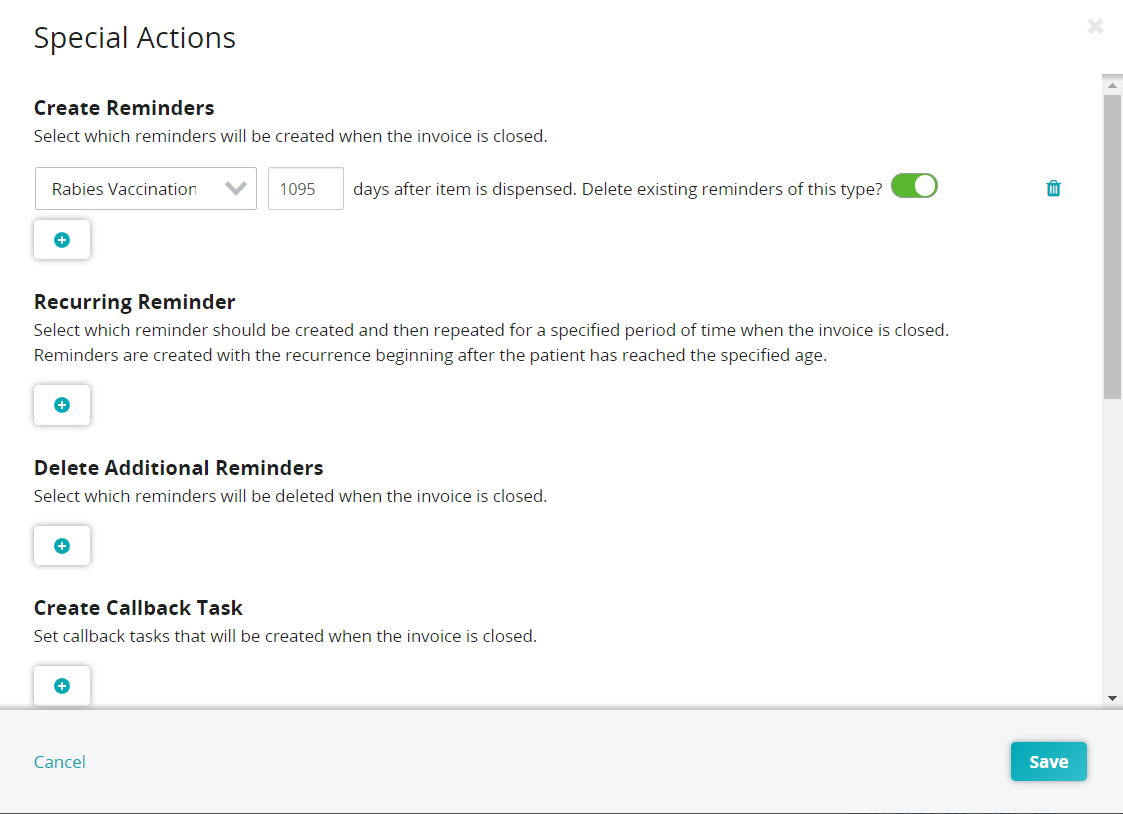Add a new entry under Create Reminders
This screenshot has width=1123, height=814.
pos(61,239)
